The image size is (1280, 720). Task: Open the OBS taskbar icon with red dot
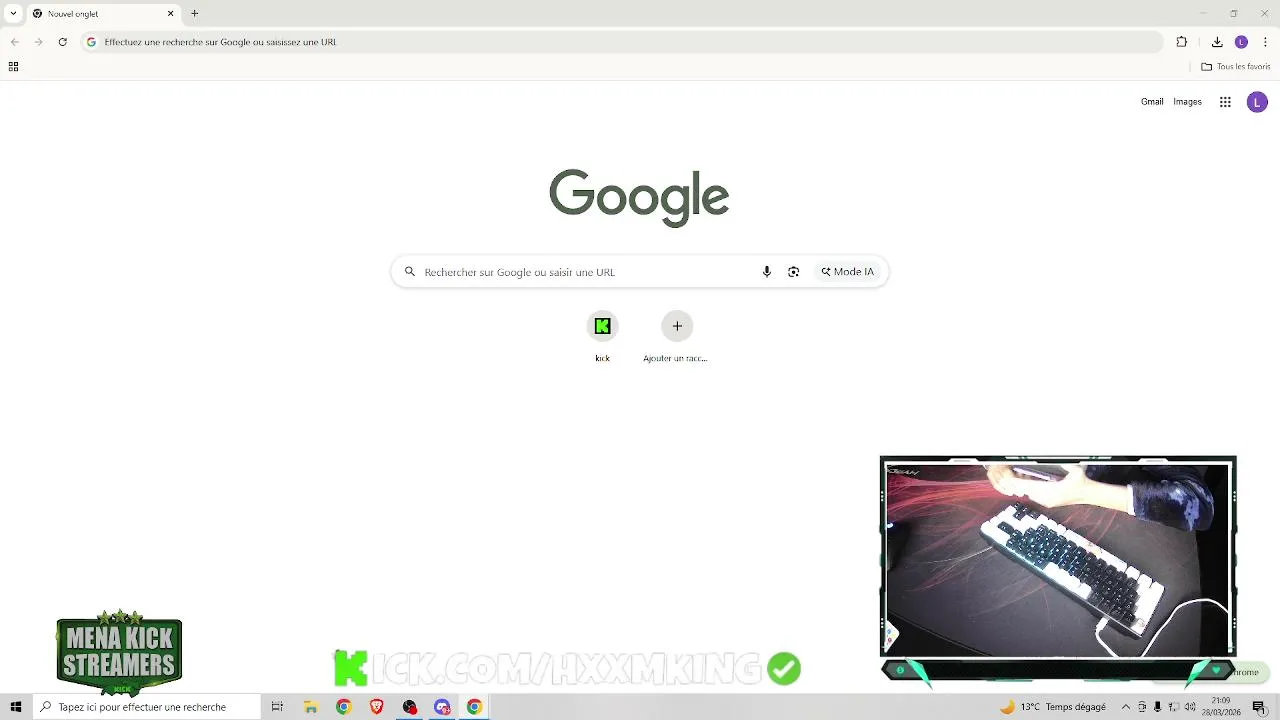[x=409, y=707]
